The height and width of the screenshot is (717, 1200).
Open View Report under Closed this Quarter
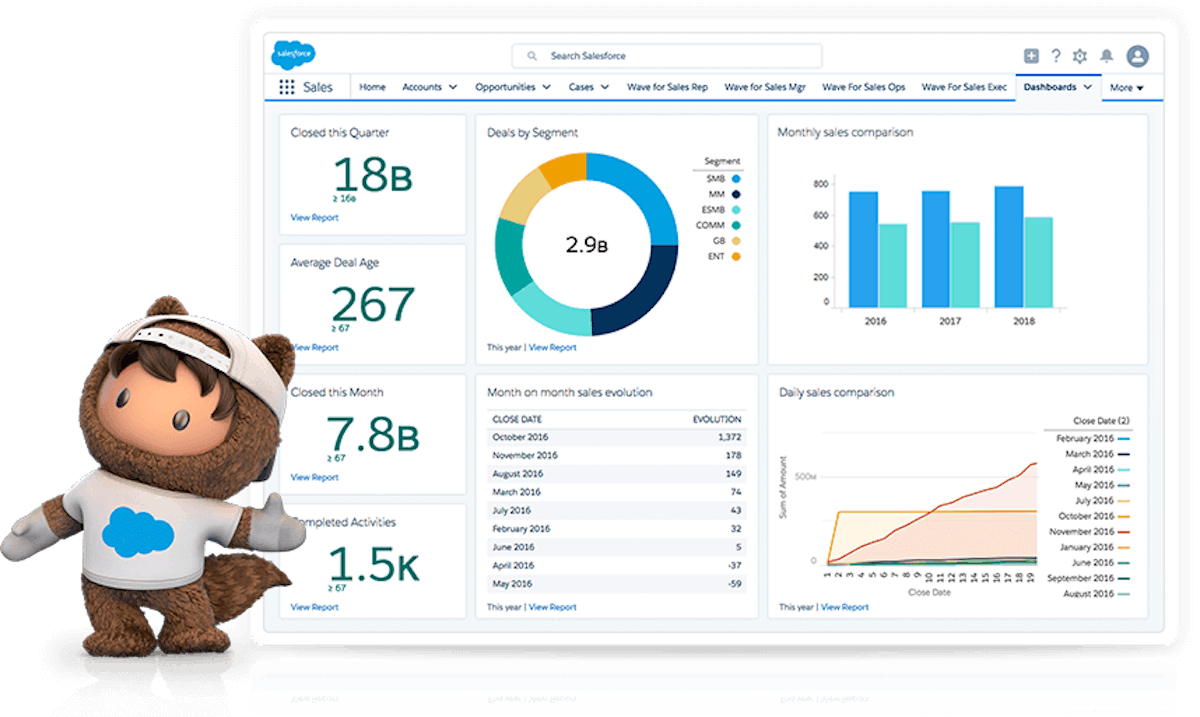pos(314,217)
